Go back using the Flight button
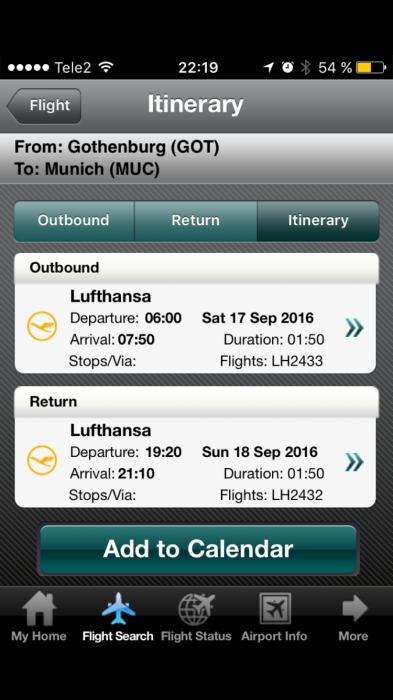 pyautogui.click(x=44, y=106)
